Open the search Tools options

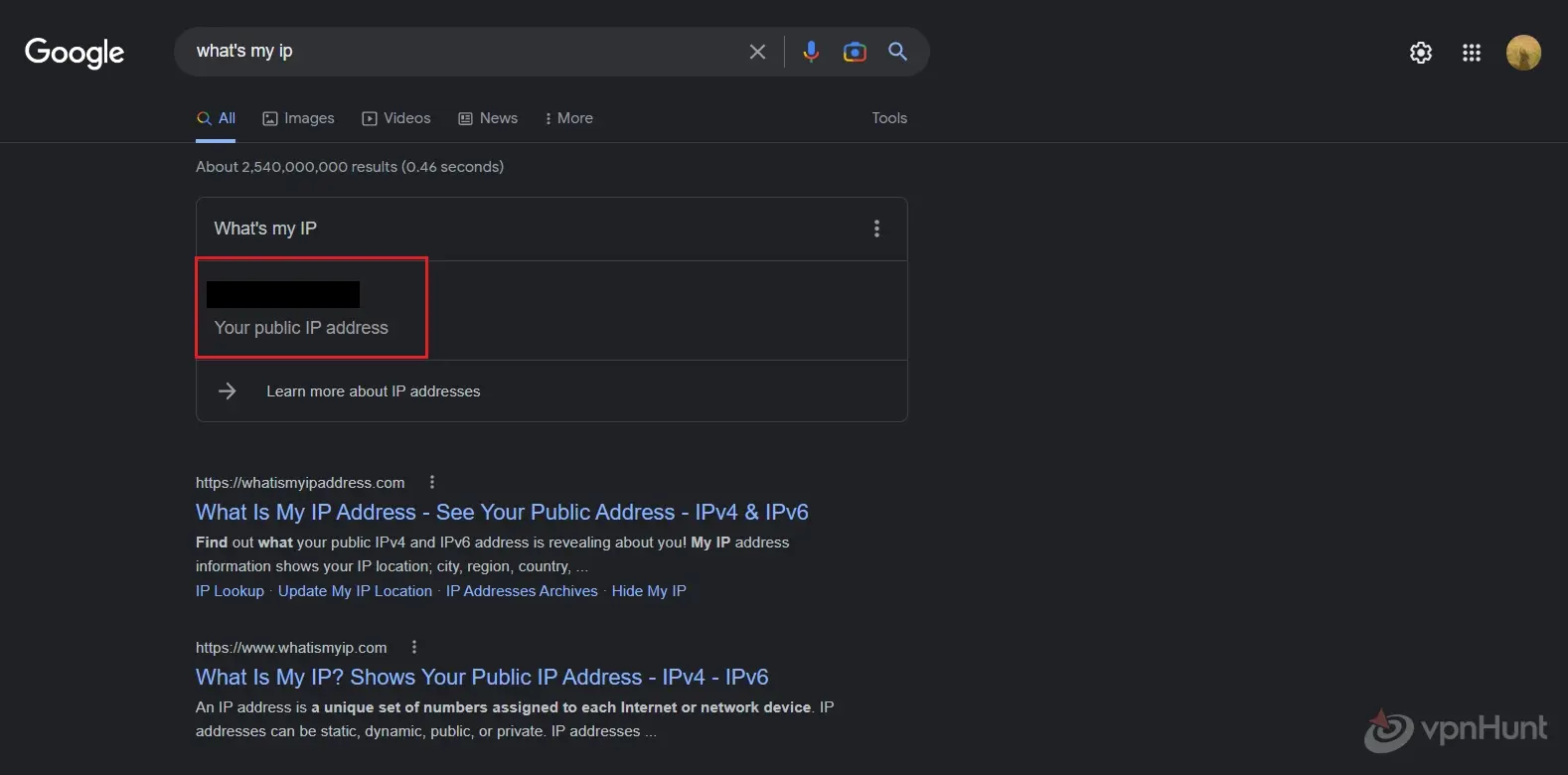pos(889,118)
